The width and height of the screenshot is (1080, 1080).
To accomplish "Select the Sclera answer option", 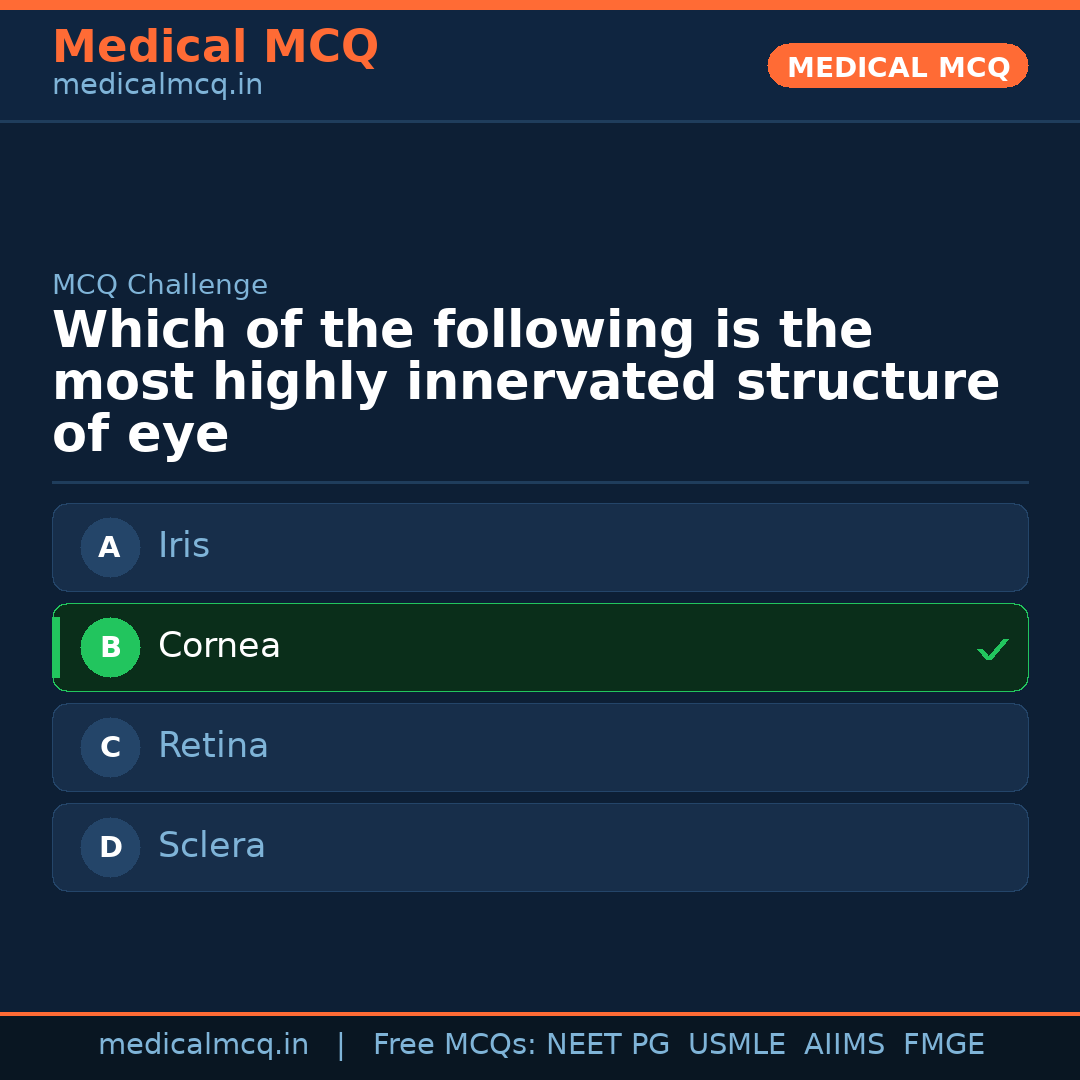I will click(x=540, y=847).
